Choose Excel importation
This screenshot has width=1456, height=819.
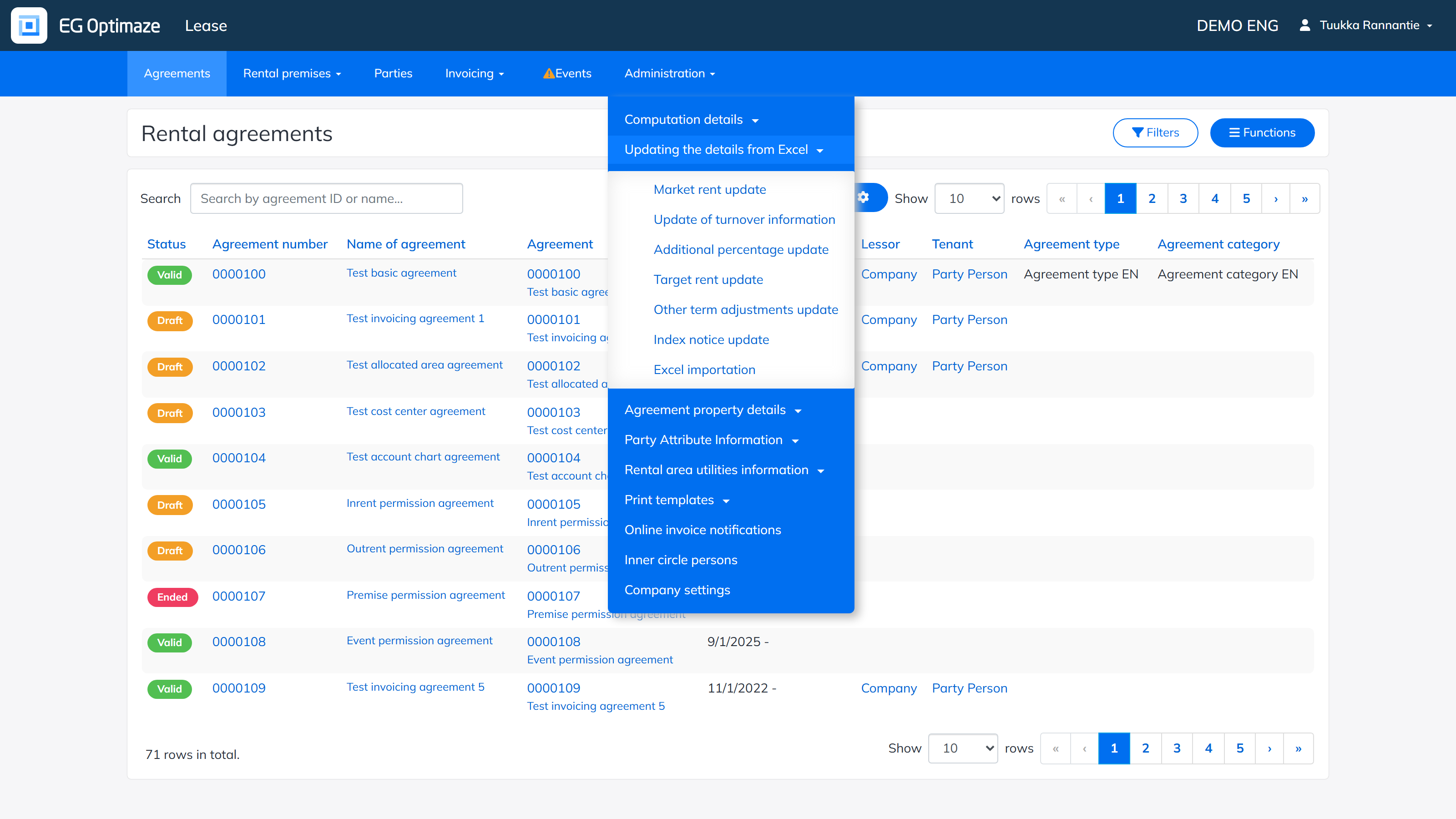(704, 369)
